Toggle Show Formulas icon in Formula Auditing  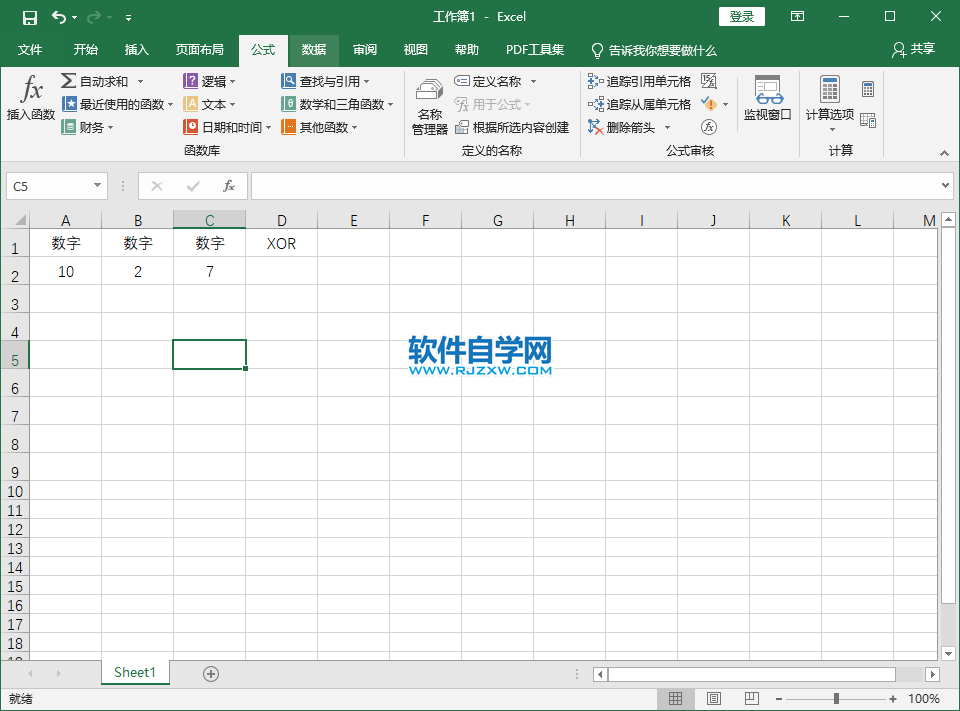pos(709,81)
